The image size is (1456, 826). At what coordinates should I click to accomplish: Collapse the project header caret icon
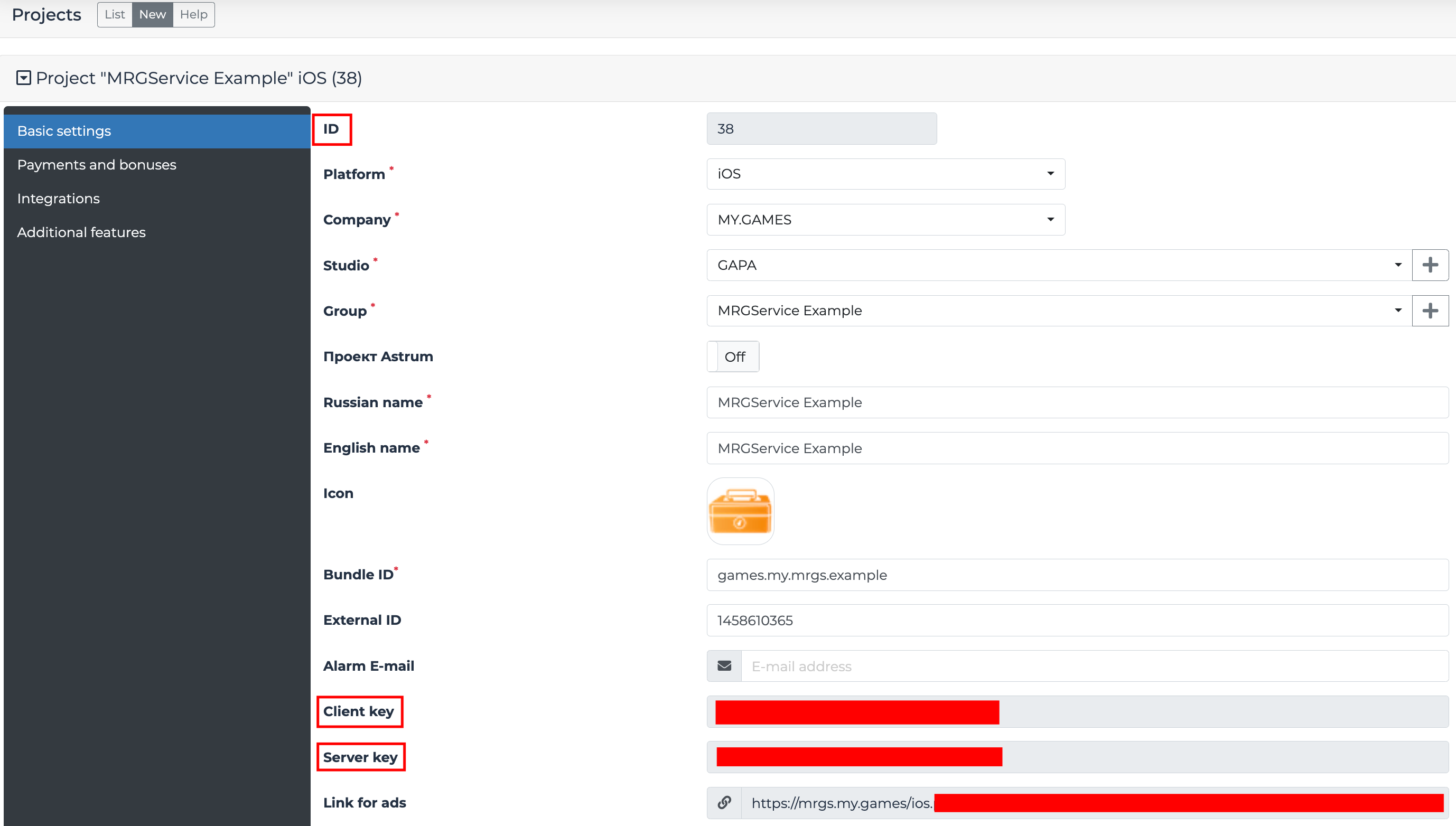pos(23,78)
